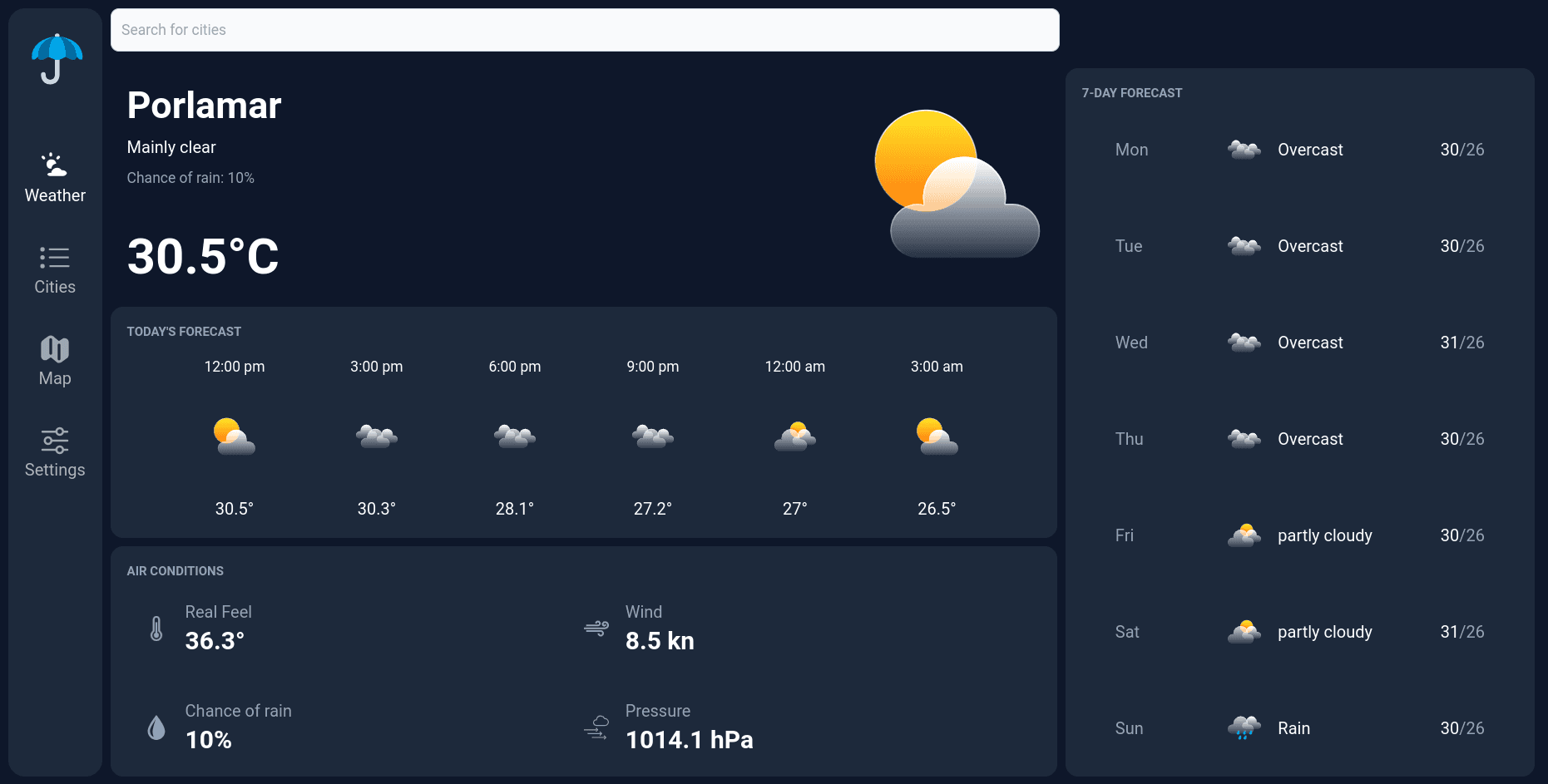Click the overcast icon beside Monday

click(1244, 150)
